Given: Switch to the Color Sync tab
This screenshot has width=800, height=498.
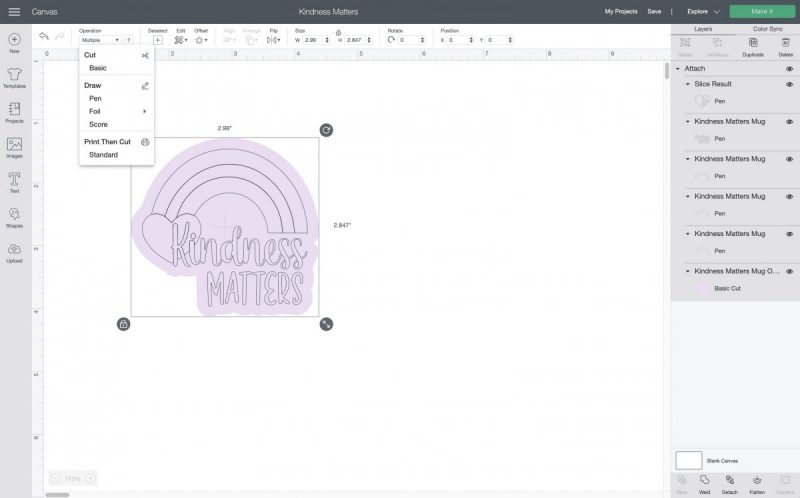Looking at the screenshot, I should coord(767,29).
